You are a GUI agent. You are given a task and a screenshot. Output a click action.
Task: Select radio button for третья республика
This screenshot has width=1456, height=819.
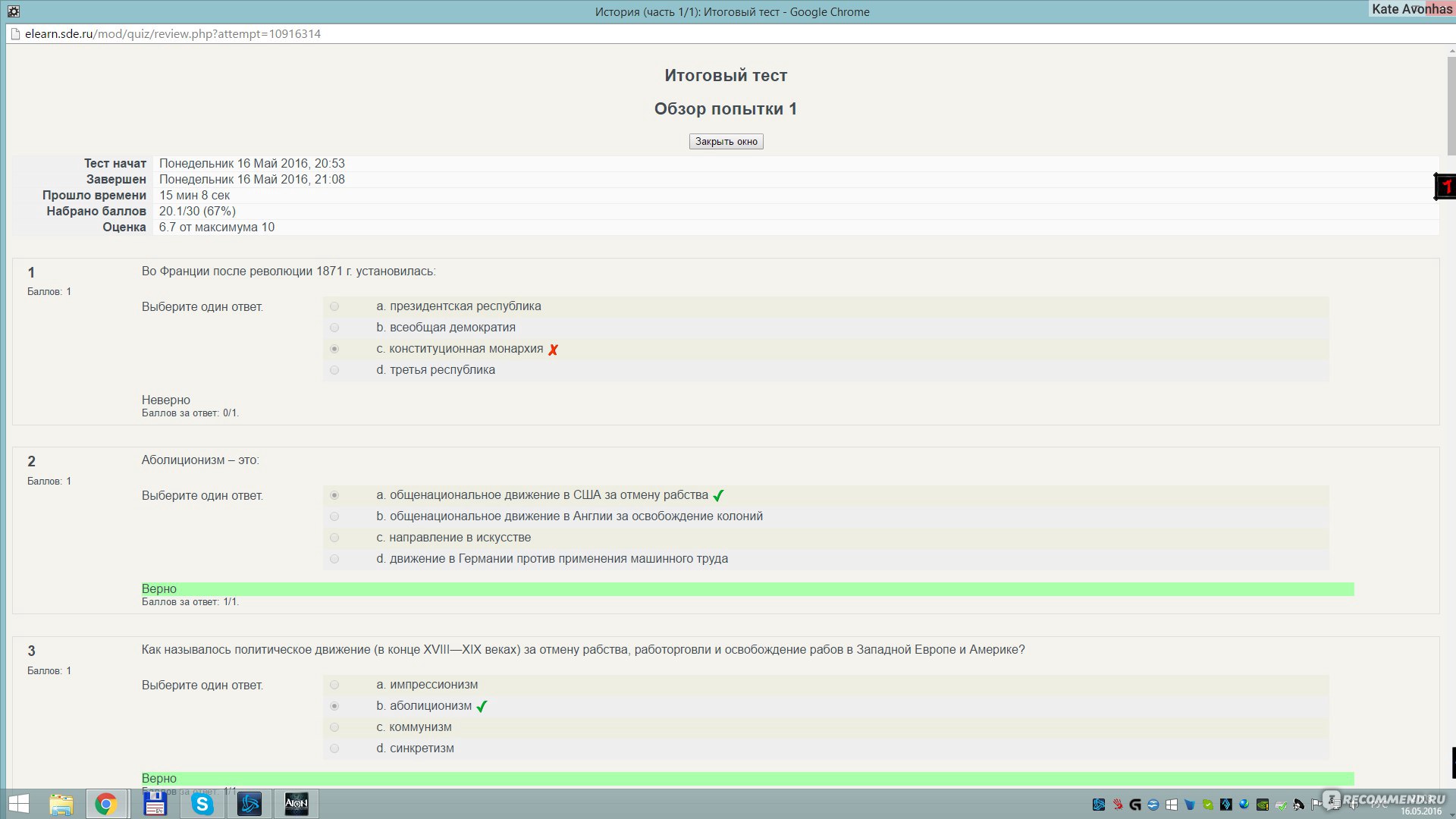tap(334, 370)
